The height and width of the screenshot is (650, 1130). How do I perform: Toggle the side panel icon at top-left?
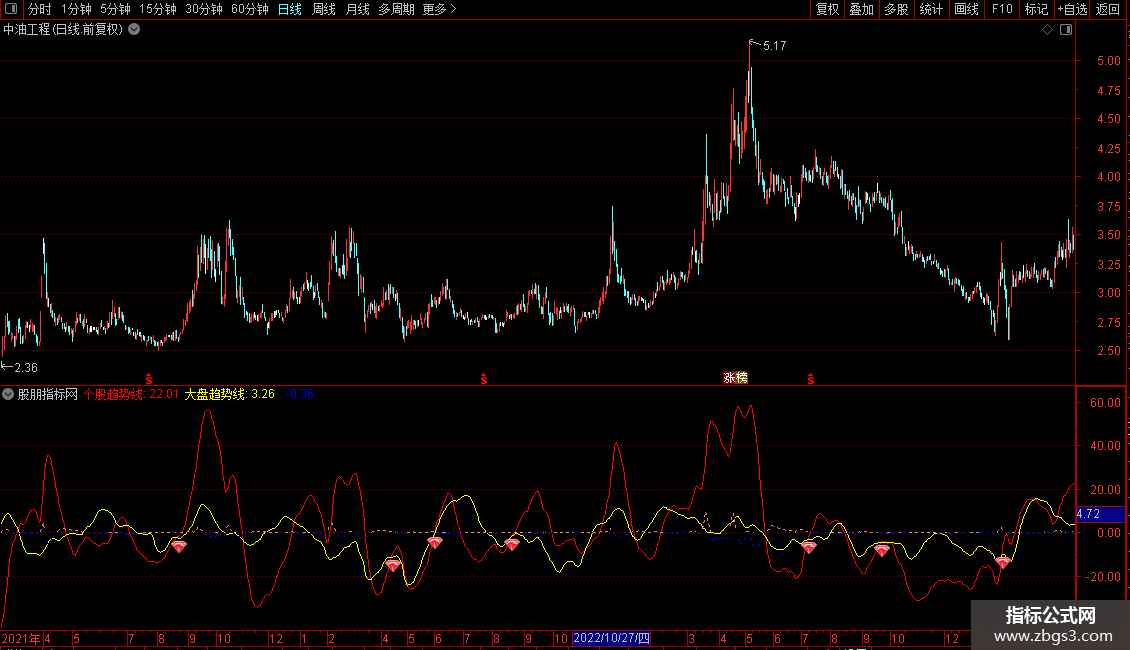(x=11, y=9)
